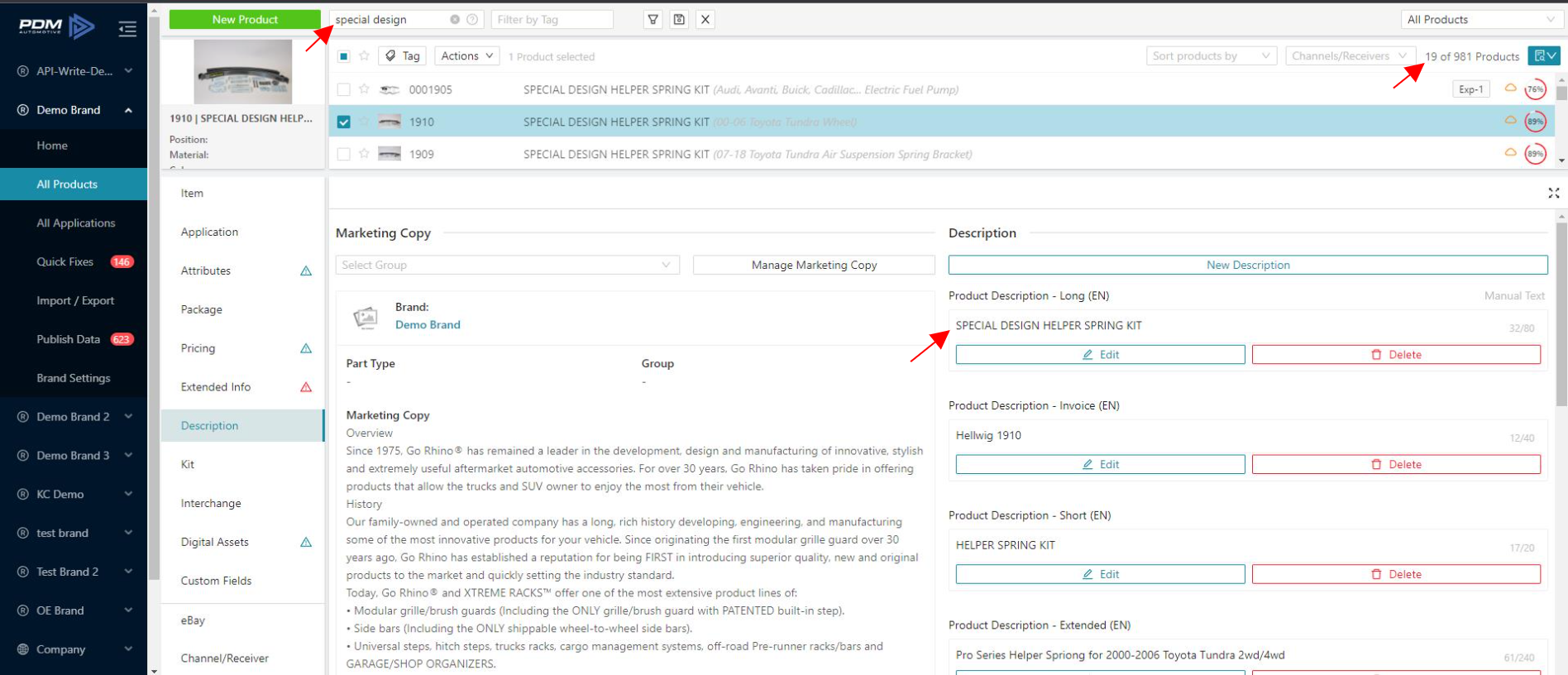Open the All Products view dropdown
This screenshot has width=1568, height=675.
1480,19
